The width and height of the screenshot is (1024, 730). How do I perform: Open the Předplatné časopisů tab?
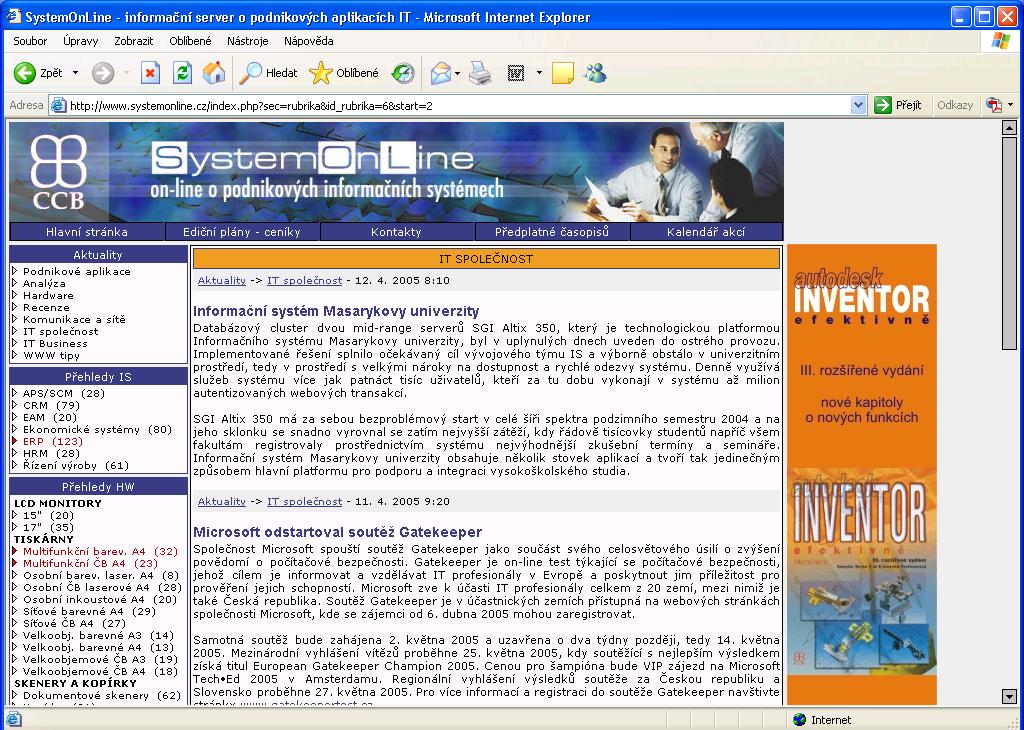point(552,232)
